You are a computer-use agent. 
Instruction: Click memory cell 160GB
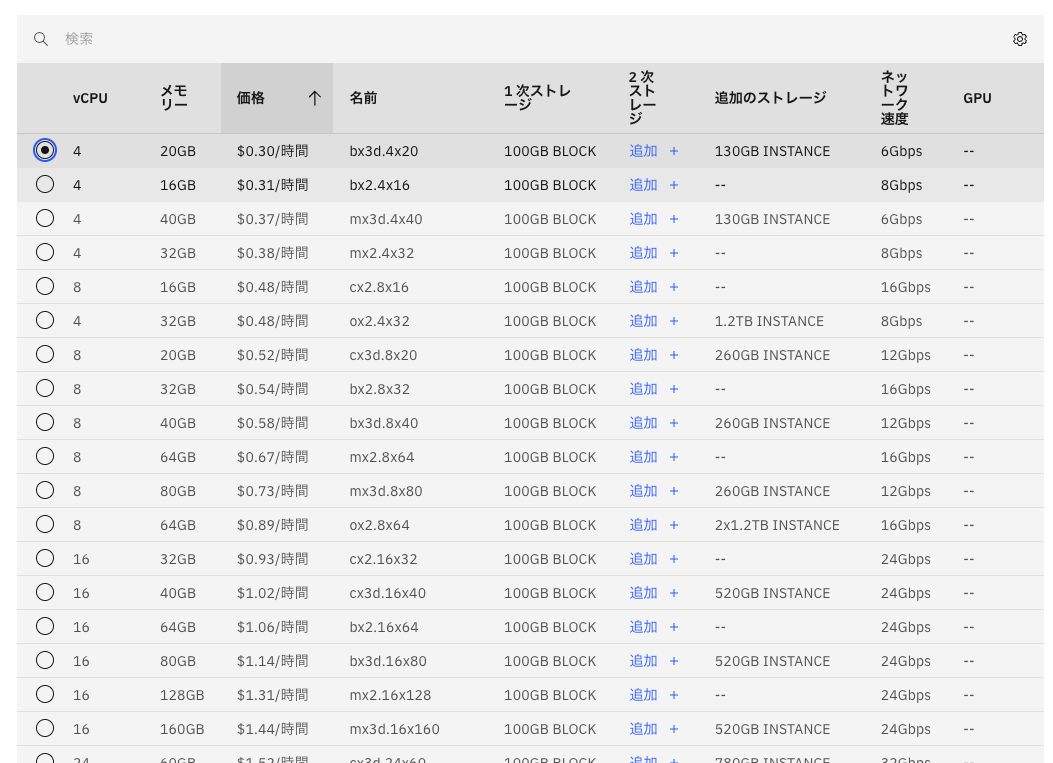[x=182, y=729]
